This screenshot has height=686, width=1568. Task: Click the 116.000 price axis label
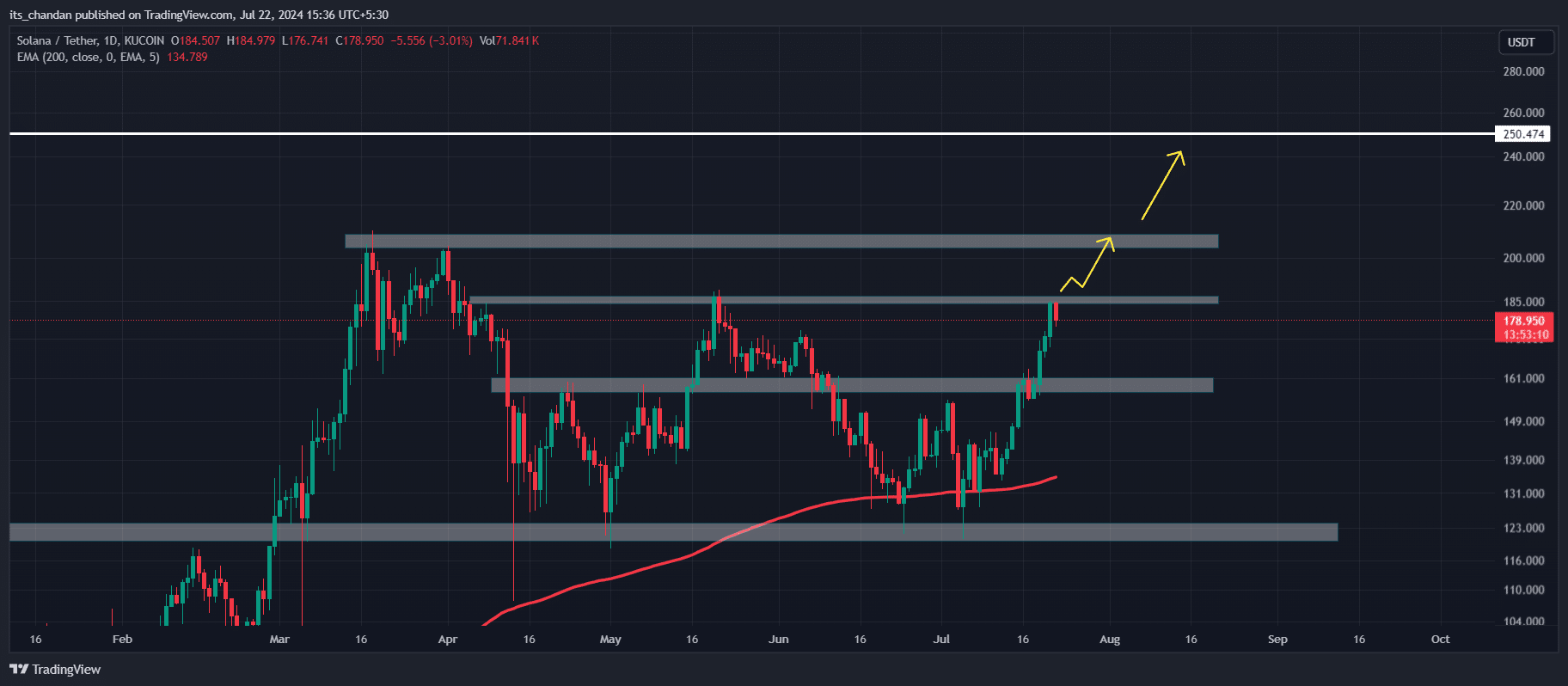(x=1523, y=560)
